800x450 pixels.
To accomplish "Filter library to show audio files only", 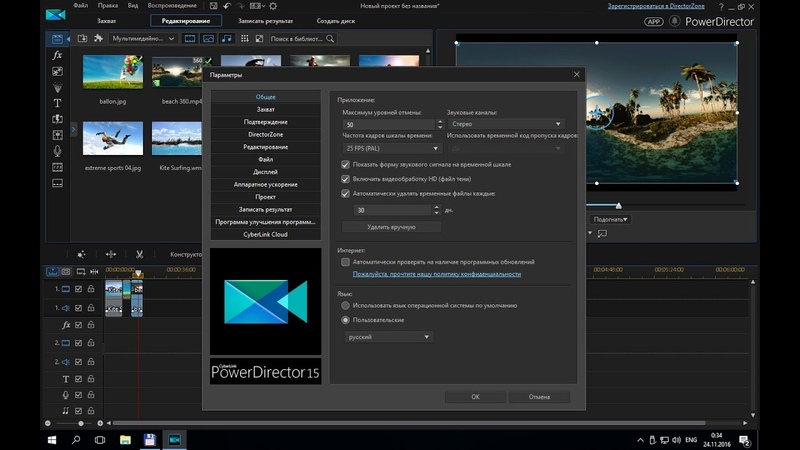I will [226, 38].
